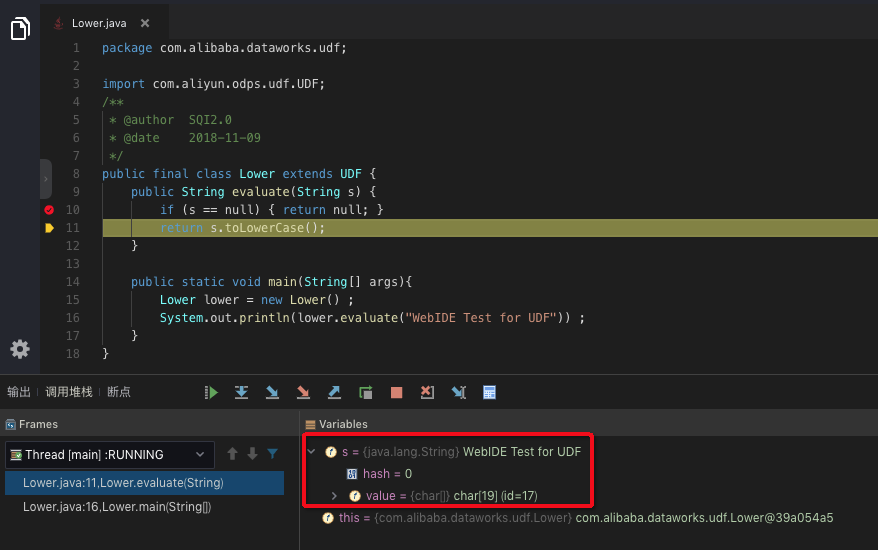Click line number 16 in the gutter
Screen dimensions: 878x550
click(x=73, y=318)
